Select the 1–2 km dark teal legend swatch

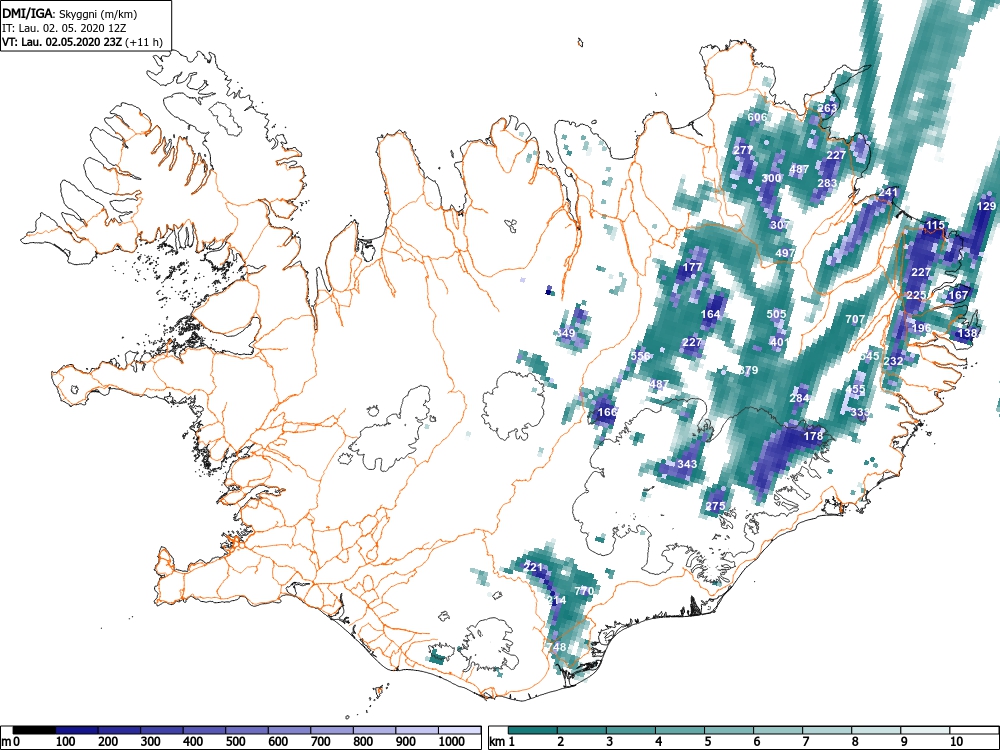pyautogui.click(x=533, y=730)
